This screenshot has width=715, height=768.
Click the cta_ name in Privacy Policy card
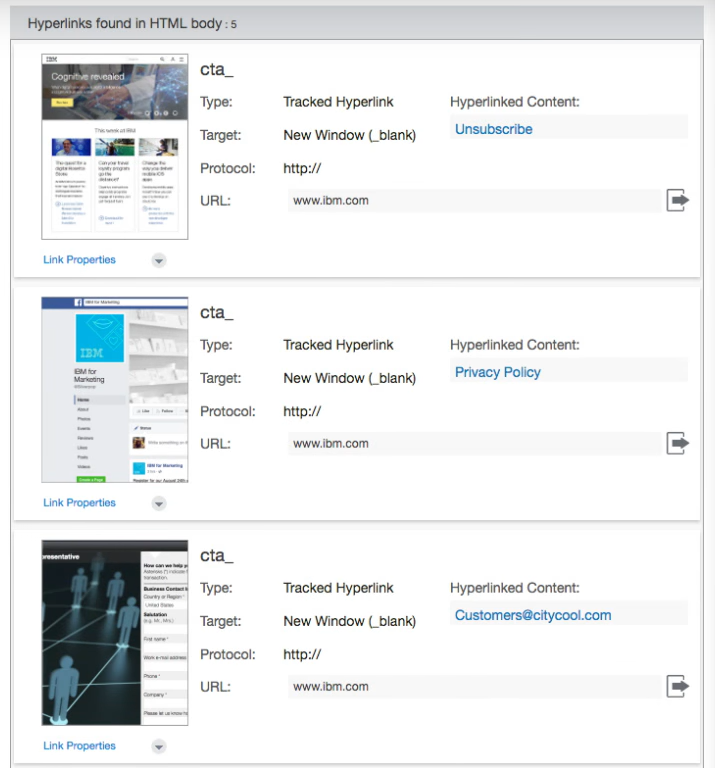pyautogui.click(x=216, y=312)
